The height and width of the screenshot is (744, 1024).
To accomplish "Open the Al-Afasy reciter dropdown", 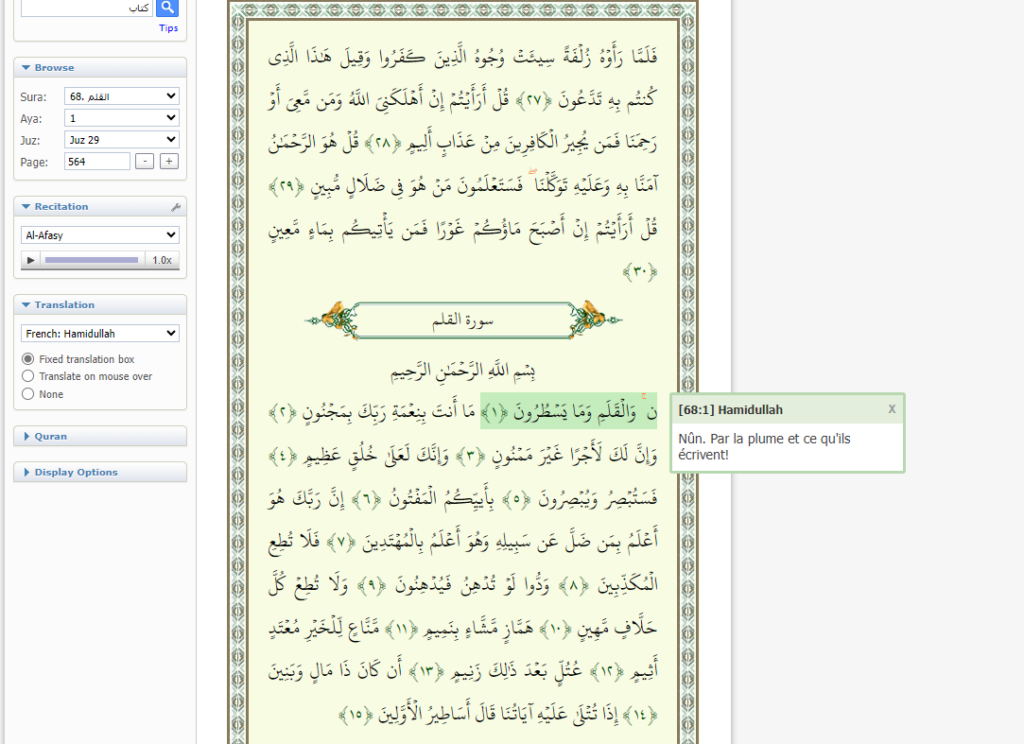I will click(100, 235).
